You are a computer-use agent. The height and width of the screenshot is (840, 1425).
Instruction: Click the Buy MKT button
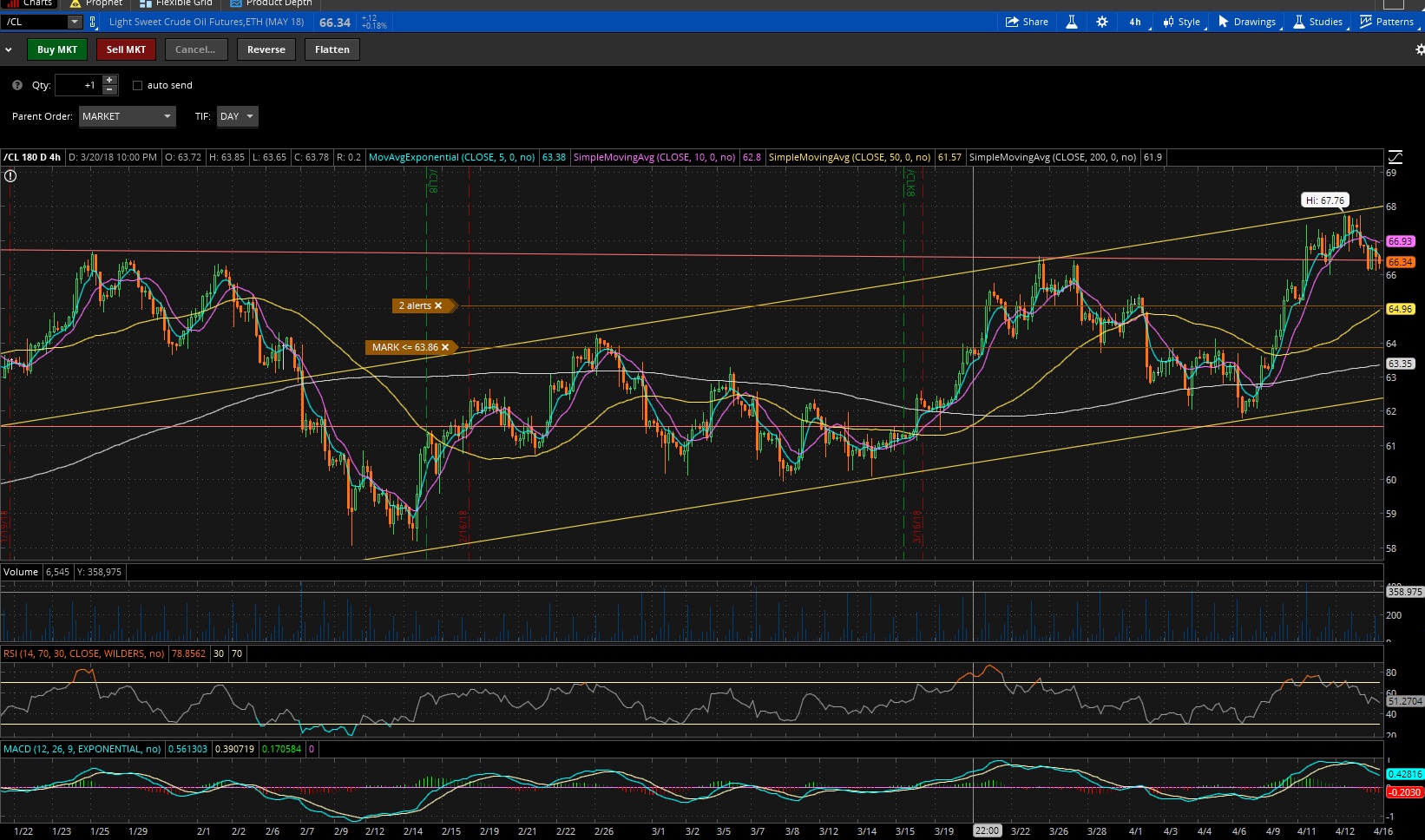[x=57, y=49]
